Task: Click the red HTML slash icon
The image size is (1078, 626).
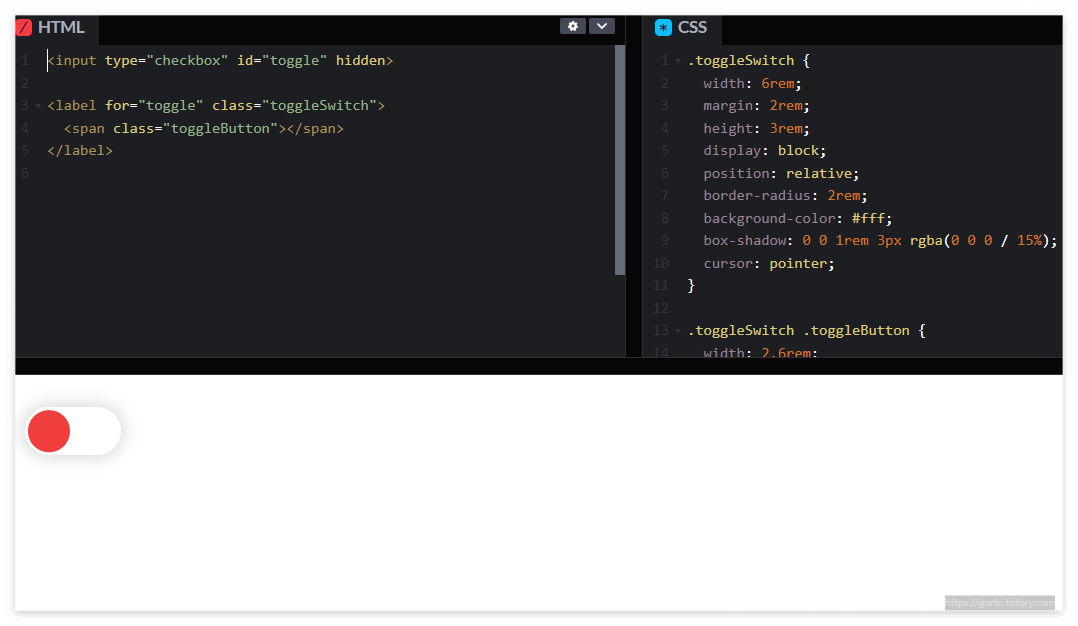Action: coord(24,27)
